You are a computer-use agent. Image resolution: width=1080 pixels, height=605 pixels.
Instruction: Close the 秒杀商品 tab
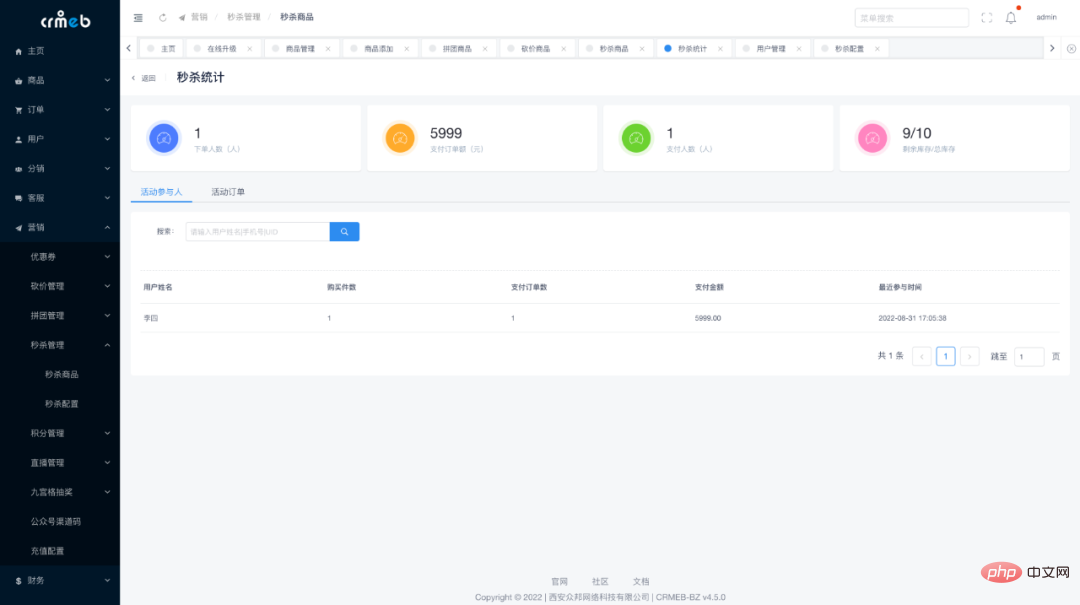642,49
